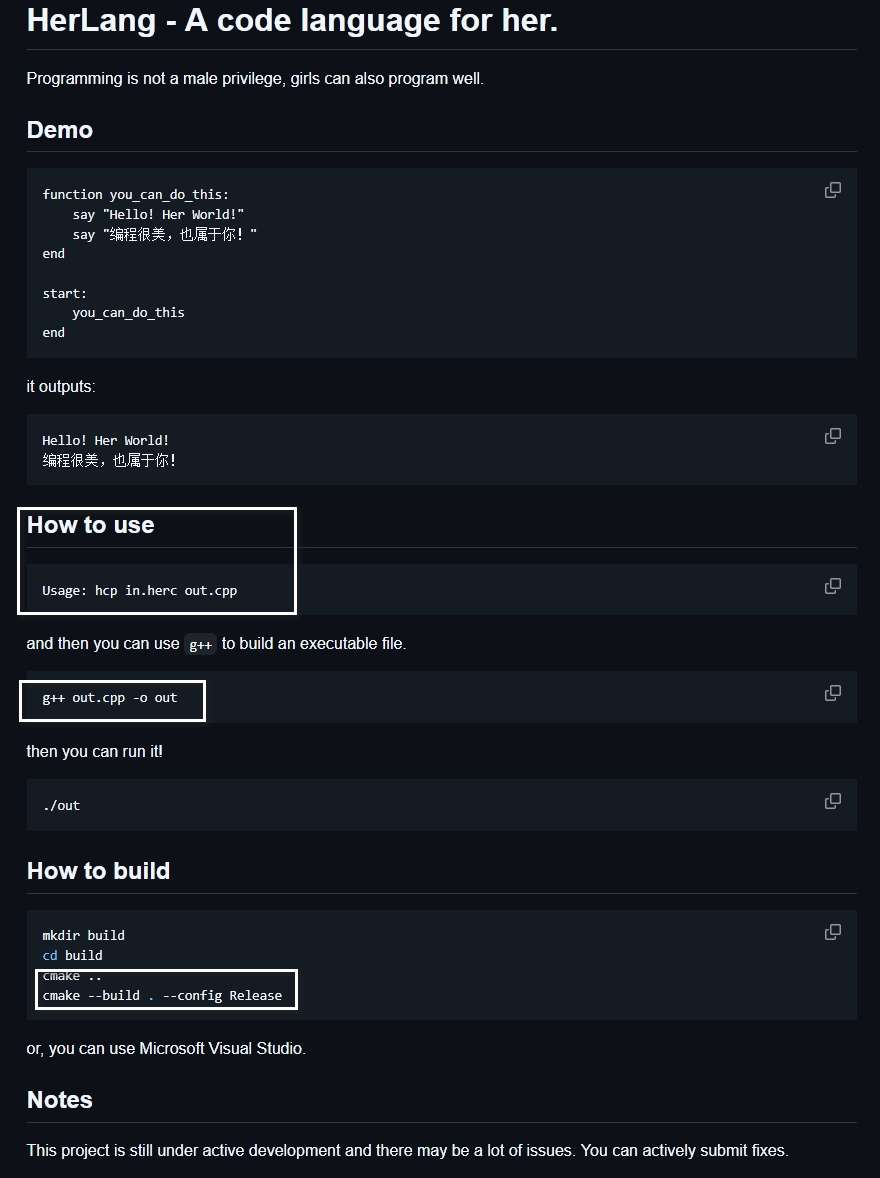Image resolution: width=880 pixels, height=1178 pixels.
Task: Copy the ./out run command
Action: pyautogui.click(x=832, y=801)
